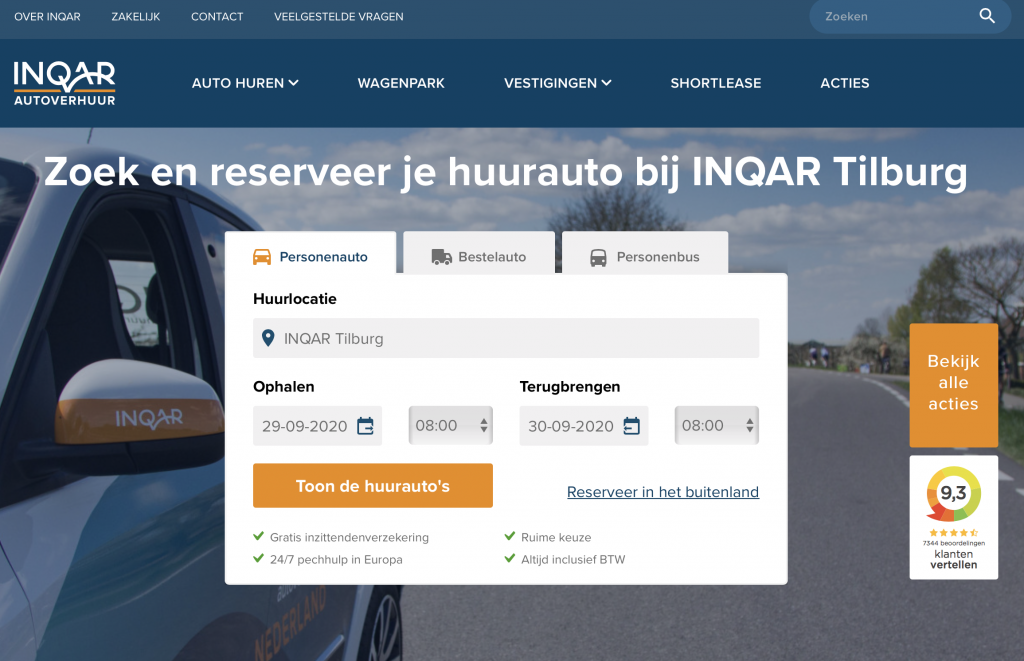The width and height of the screenshot is (1024, 661).
Task: Click the text Altijd inclusief BTW
Action: tap(573, 560)
